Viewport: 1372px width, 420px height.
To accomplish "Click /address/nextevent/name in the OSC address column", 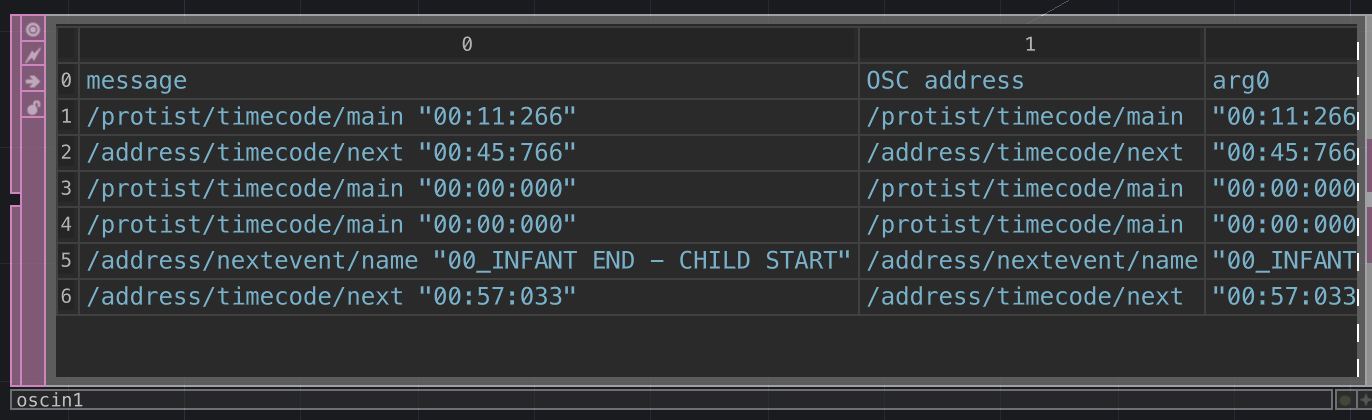I will 1031,261.
